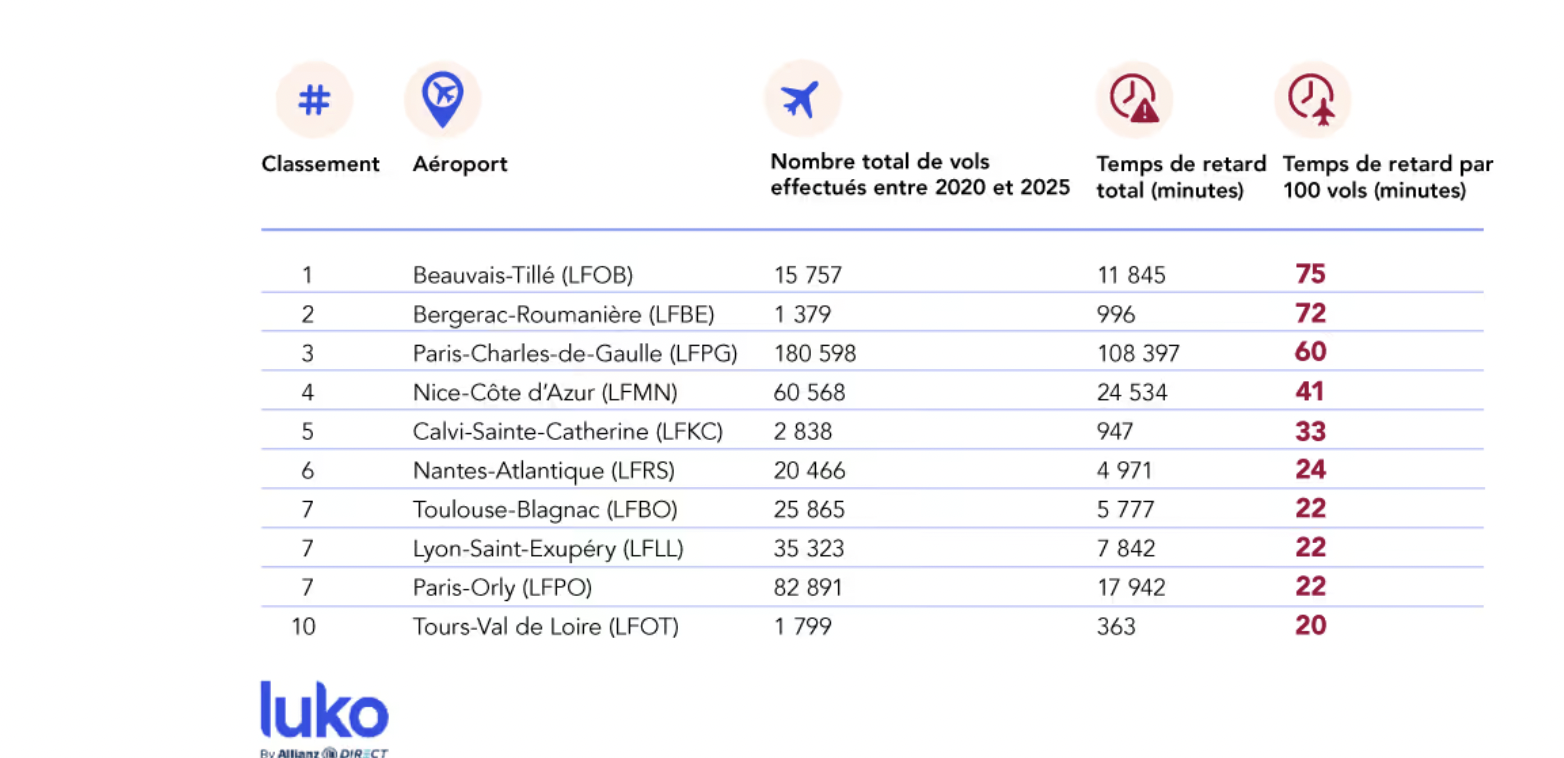Click the hashtag ranking icon
The height and width of the screenshot is (758, 1564).
(x=314, y=99)
